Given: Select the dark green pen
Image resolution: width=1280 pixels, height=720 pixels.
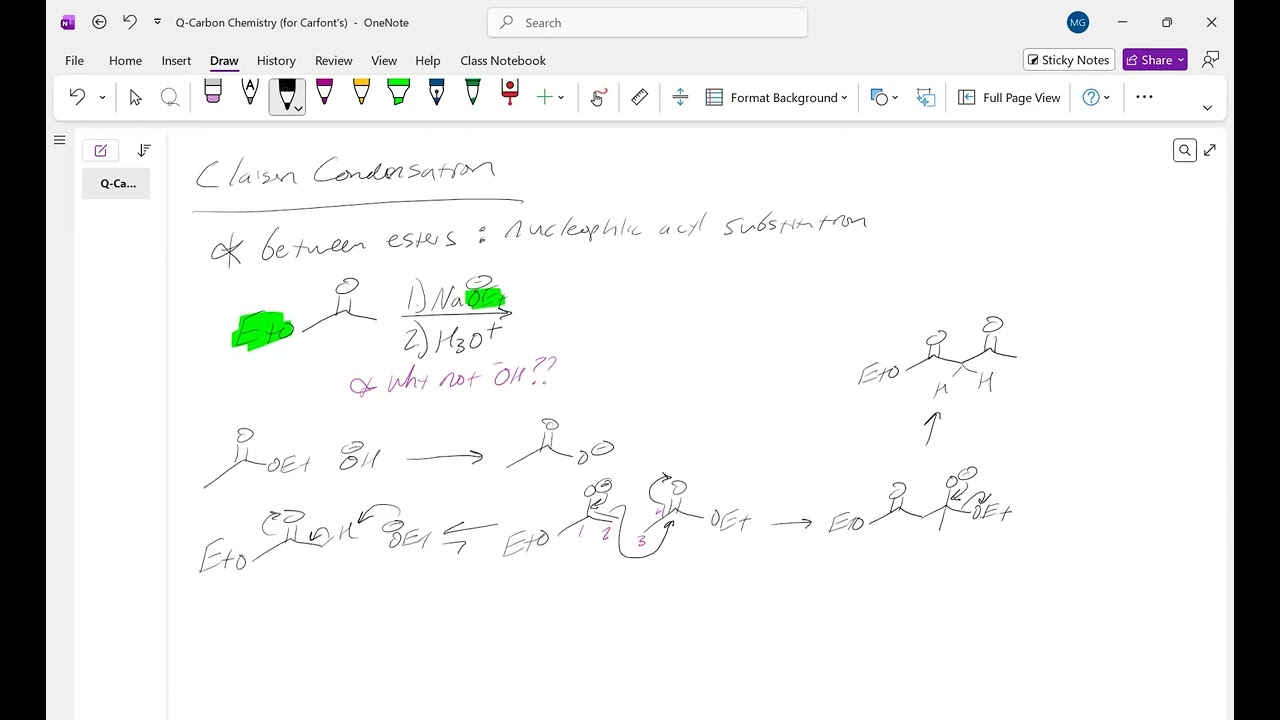Looking at the screenshot, I should [473, 93].
